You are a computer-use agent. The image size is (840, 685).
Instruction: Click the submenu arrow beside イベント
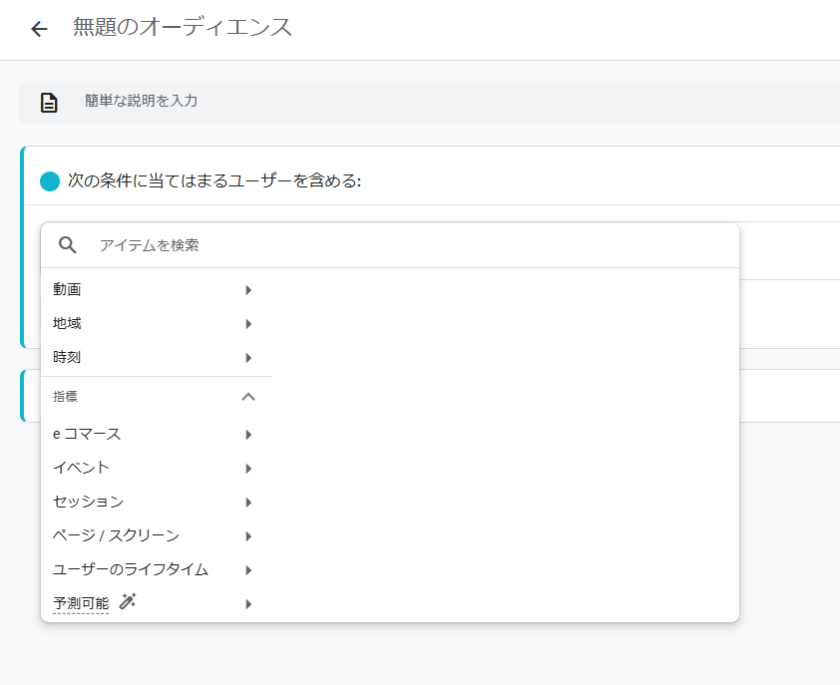point(248,468)
